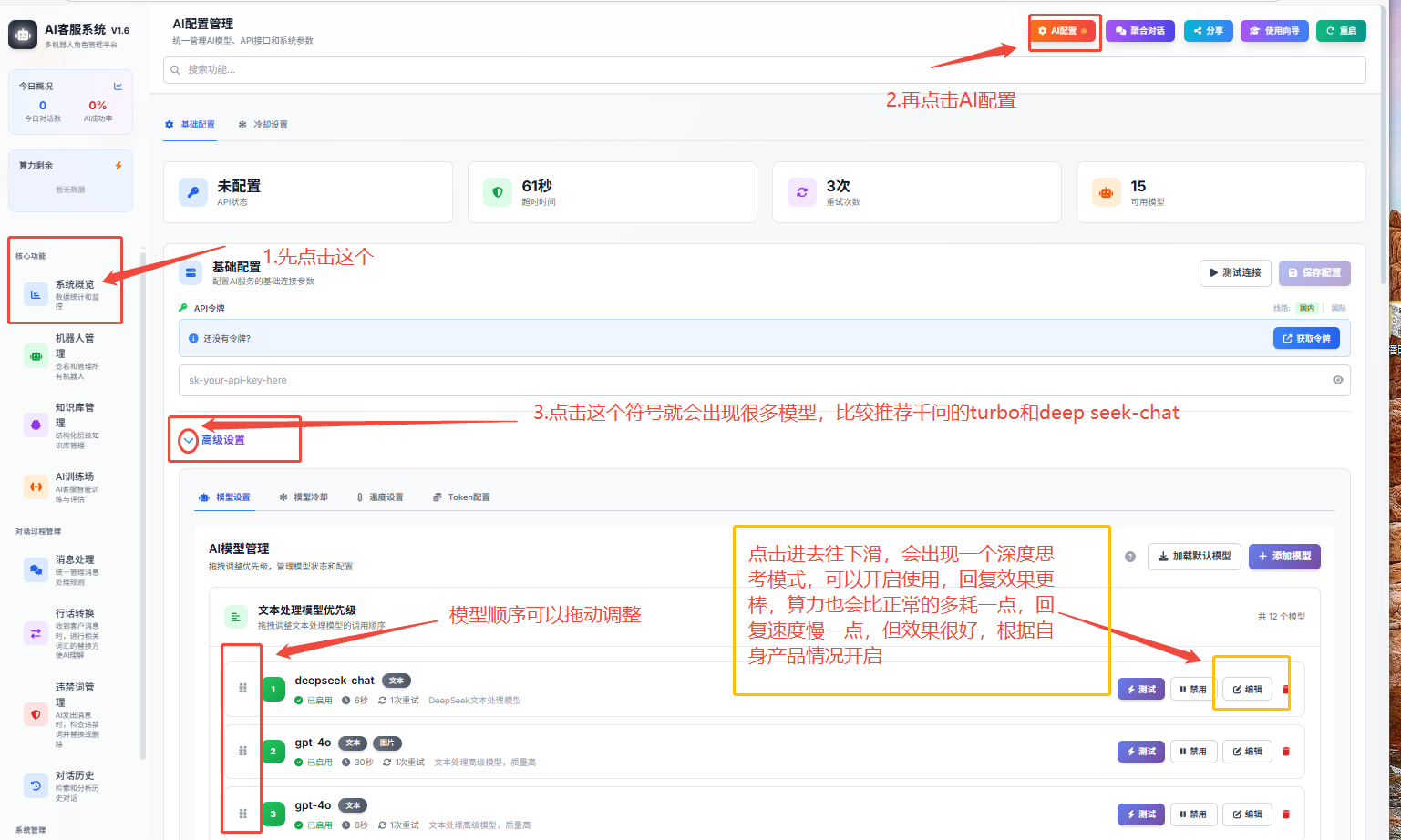Viewport: 1401px width, 840px height.
Task: Click the chart icon in 今日概况 card
Action: click(118, 87)
